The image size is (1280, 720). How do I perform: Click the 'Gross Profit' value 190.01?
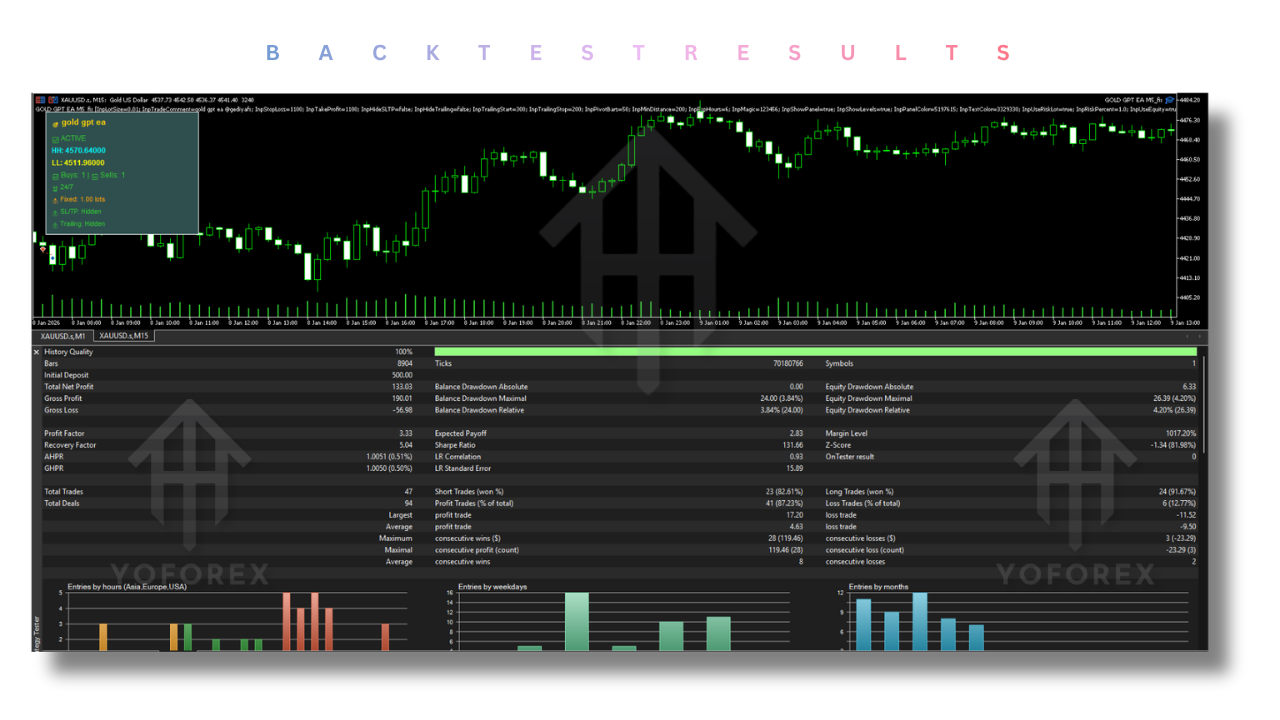tap(402, 399)
